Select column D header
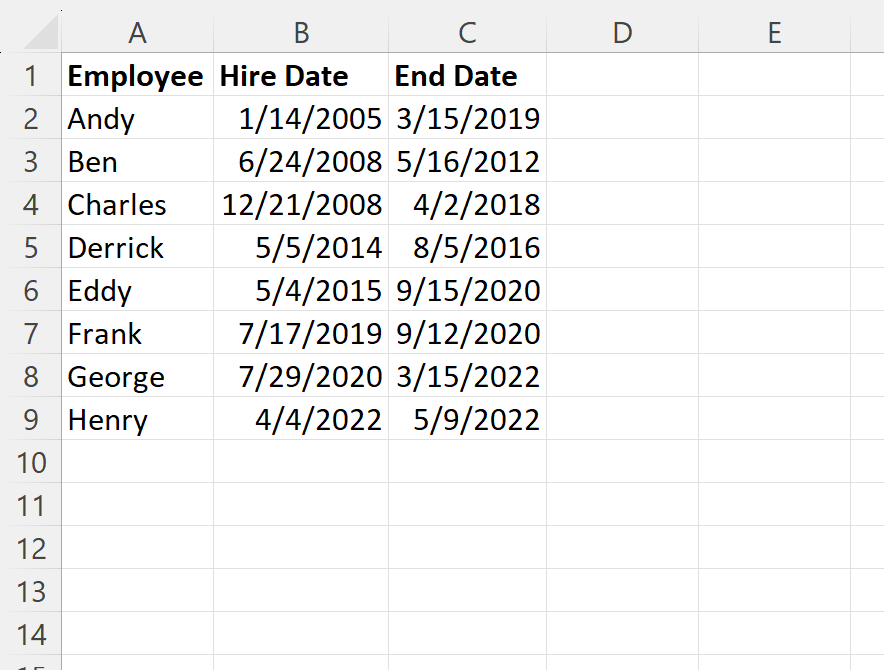 (x=622, y=33)
